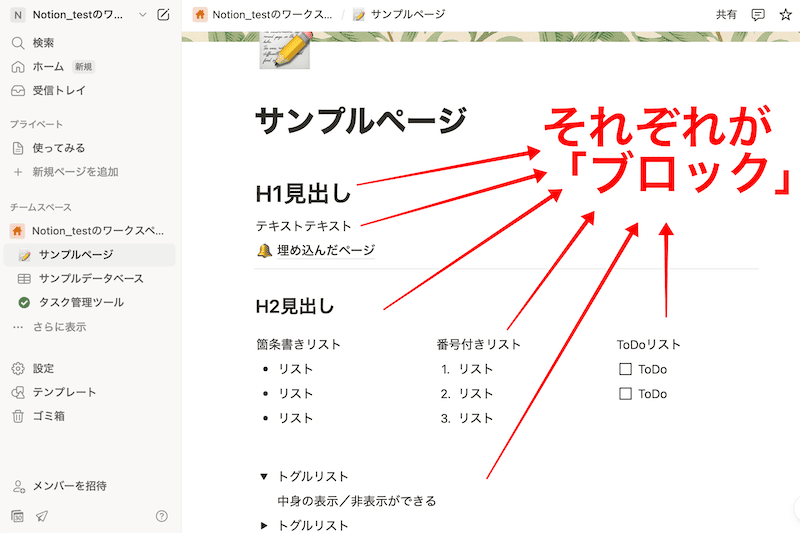Click 検索 search in the sidebar
800x533 pixels.
[43, 43]
